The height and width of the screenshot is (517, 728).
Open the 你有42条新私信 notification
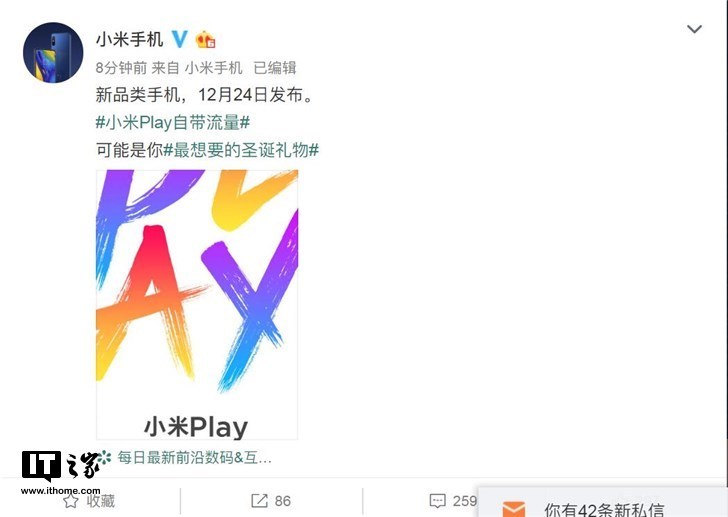coord(604,509)
